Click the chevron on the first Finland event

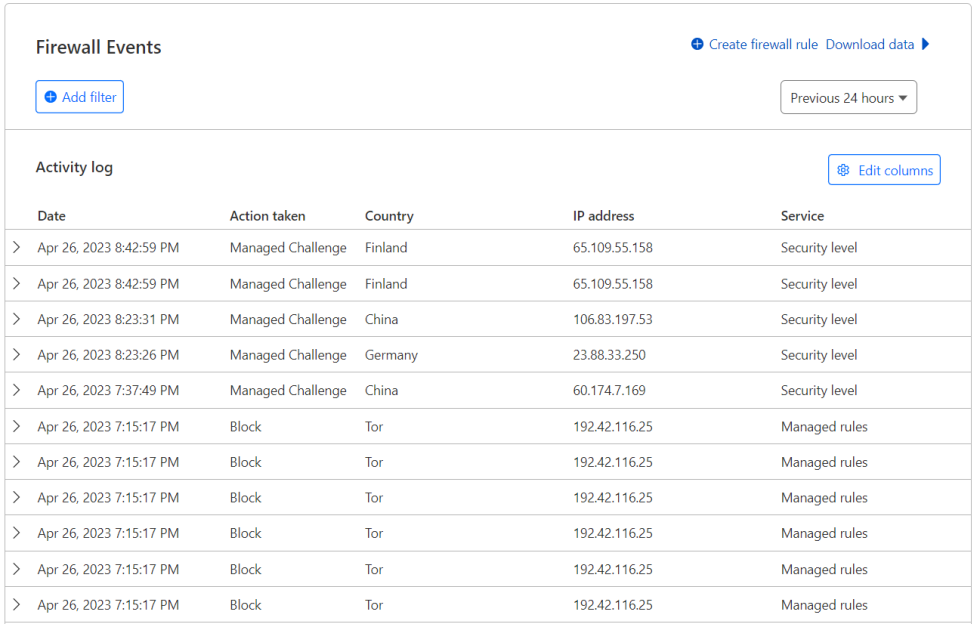tap(17, 247)
